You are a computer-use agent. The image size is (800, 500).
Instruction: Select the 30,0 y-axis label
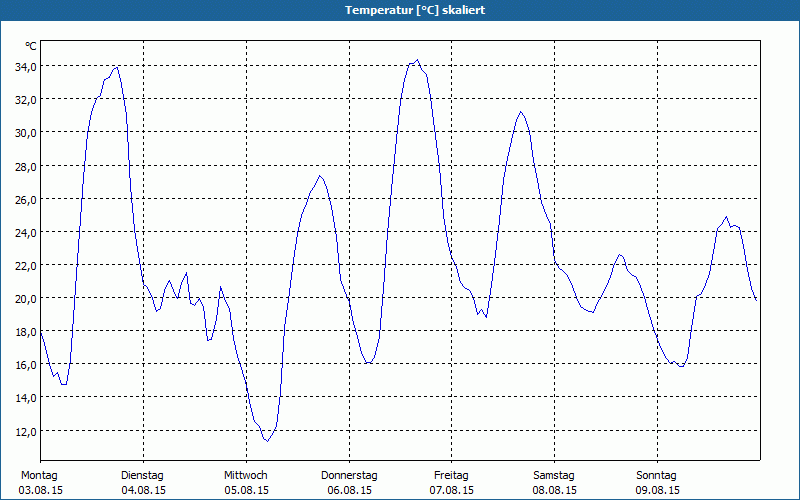pos(25,132)
